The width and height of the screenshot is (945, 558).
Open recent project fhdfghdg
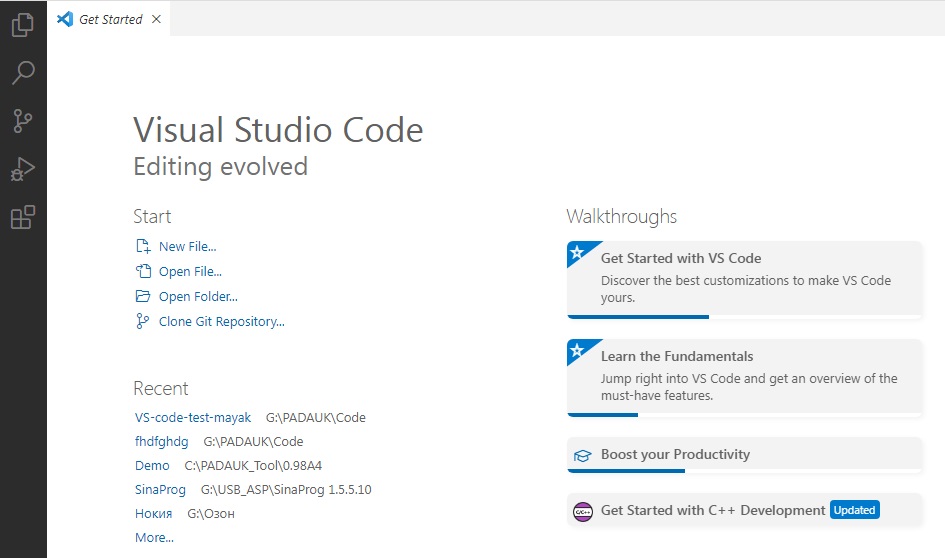click(161, 441)
